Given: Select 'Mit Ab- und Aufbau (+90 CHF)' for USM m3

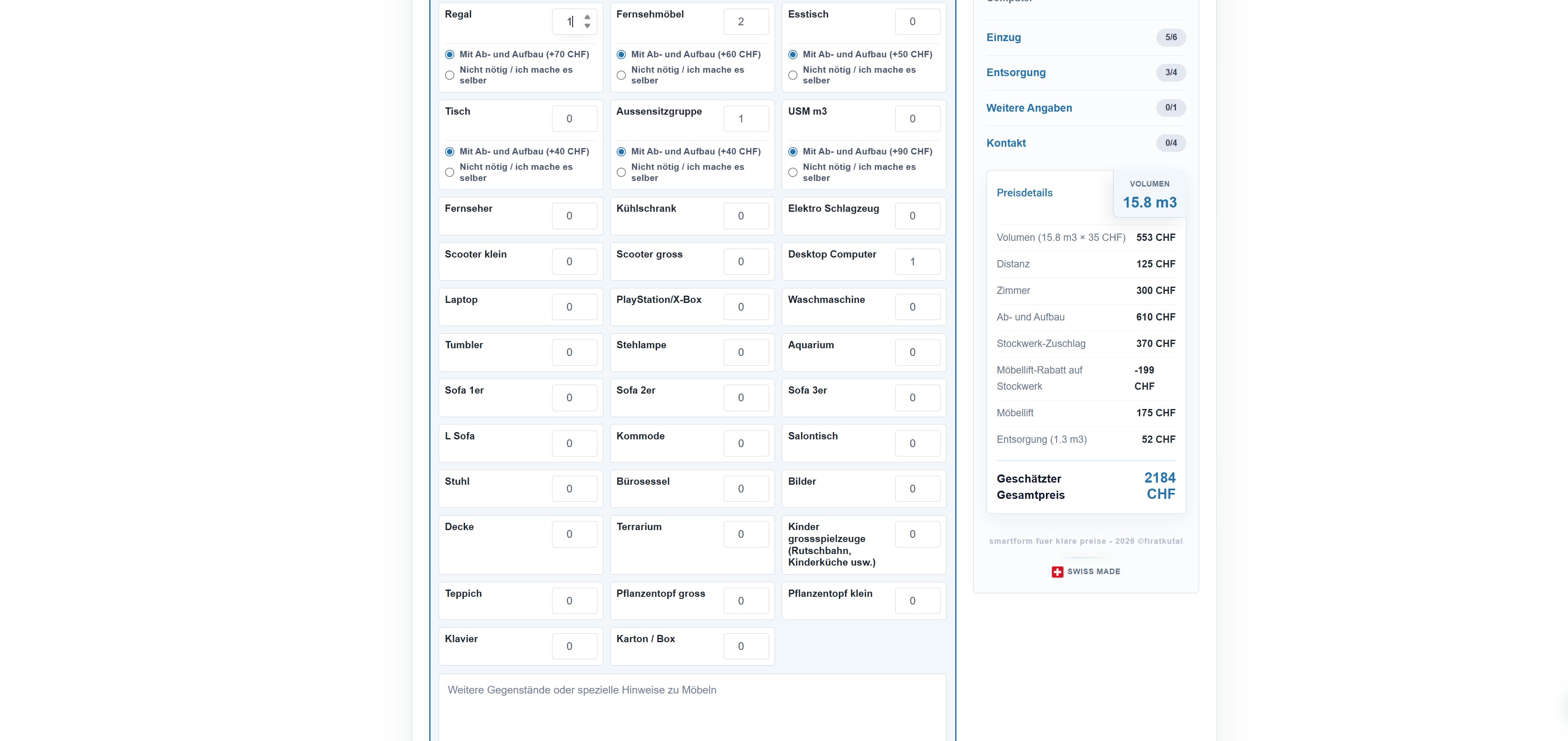Looking at the screenshot, I should pos(793,151).
